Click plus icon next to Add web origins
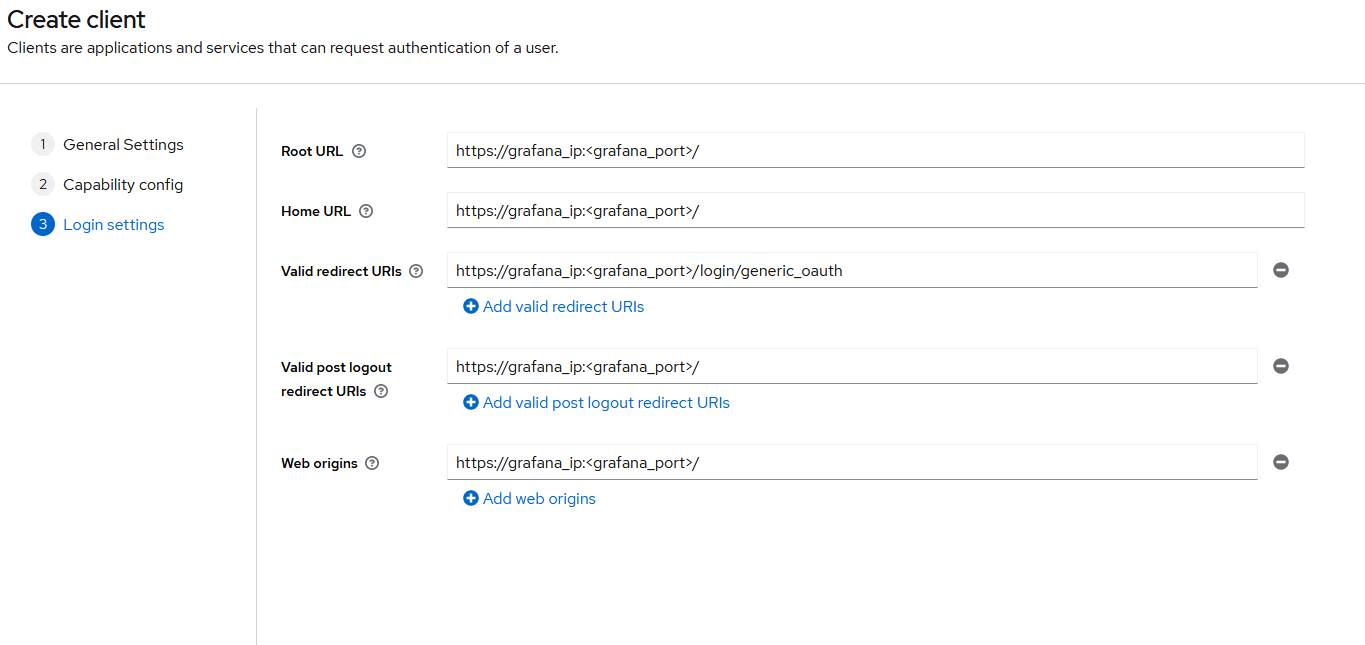Viewport: 1365px width, 645px height. [471, 498]
